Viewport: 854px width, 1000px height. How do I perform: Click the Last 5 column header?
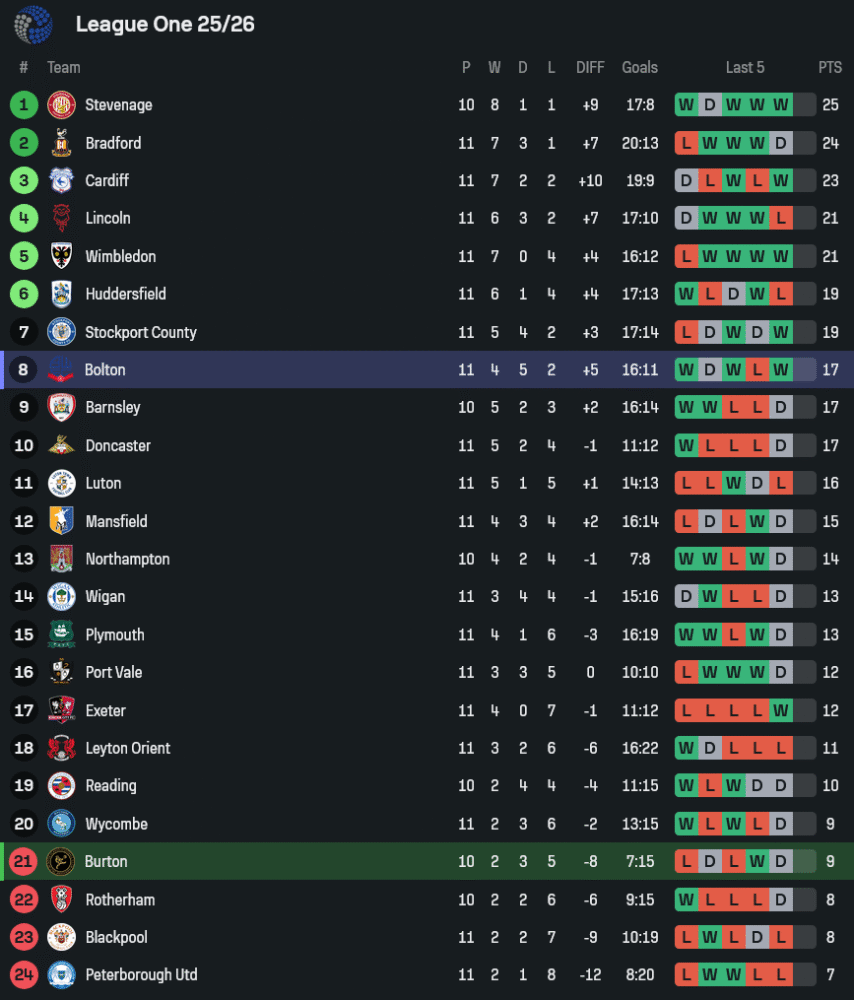coord(745,68)
